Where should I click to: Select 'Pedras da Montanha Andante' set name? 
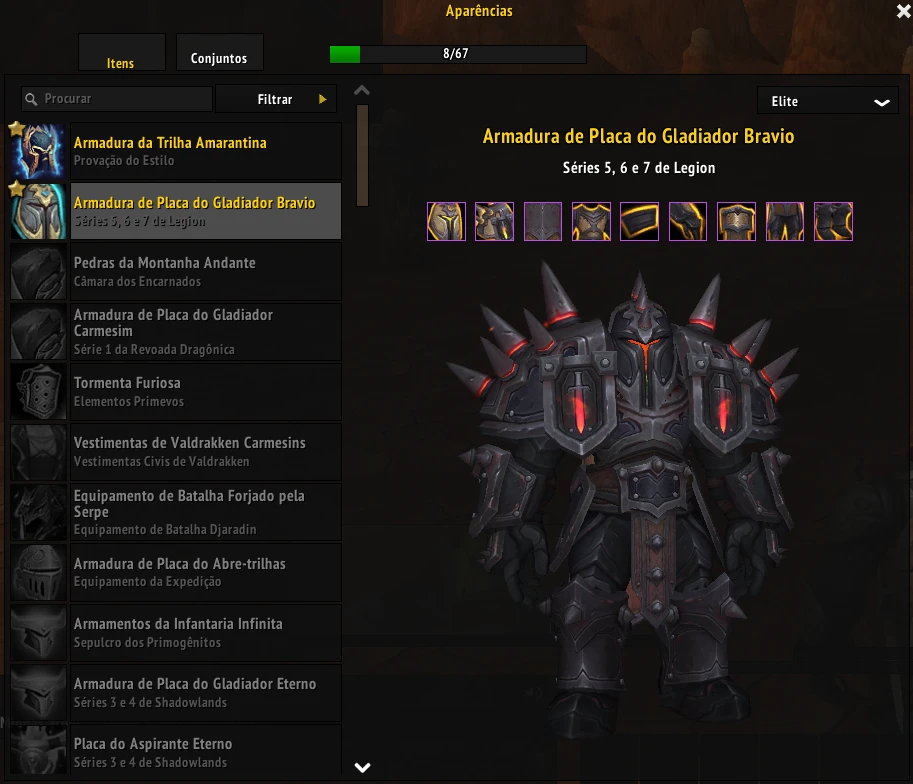(165, 263)
